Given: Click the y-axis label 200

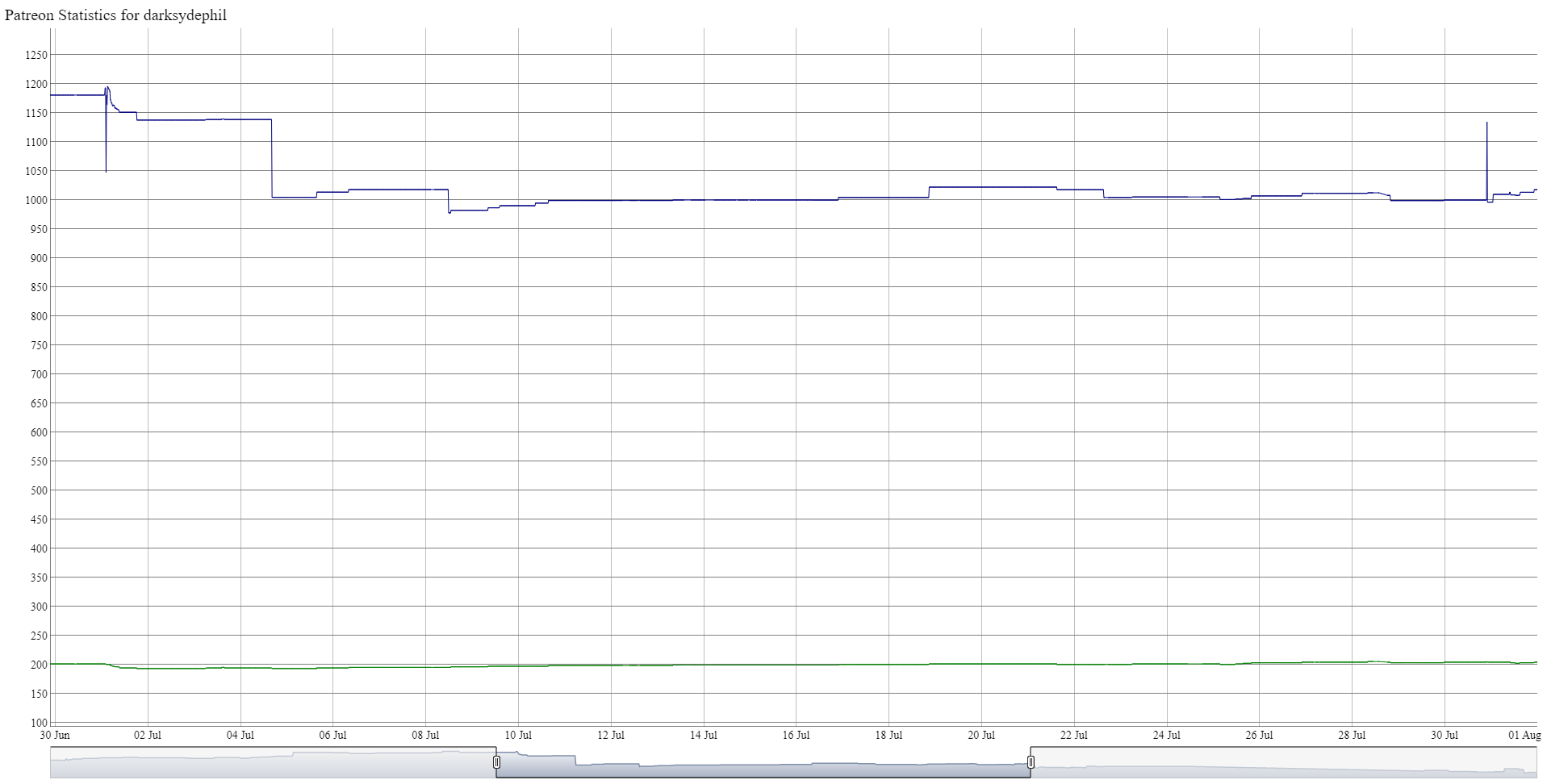Looking at the screenshot, I should [40, 665].
